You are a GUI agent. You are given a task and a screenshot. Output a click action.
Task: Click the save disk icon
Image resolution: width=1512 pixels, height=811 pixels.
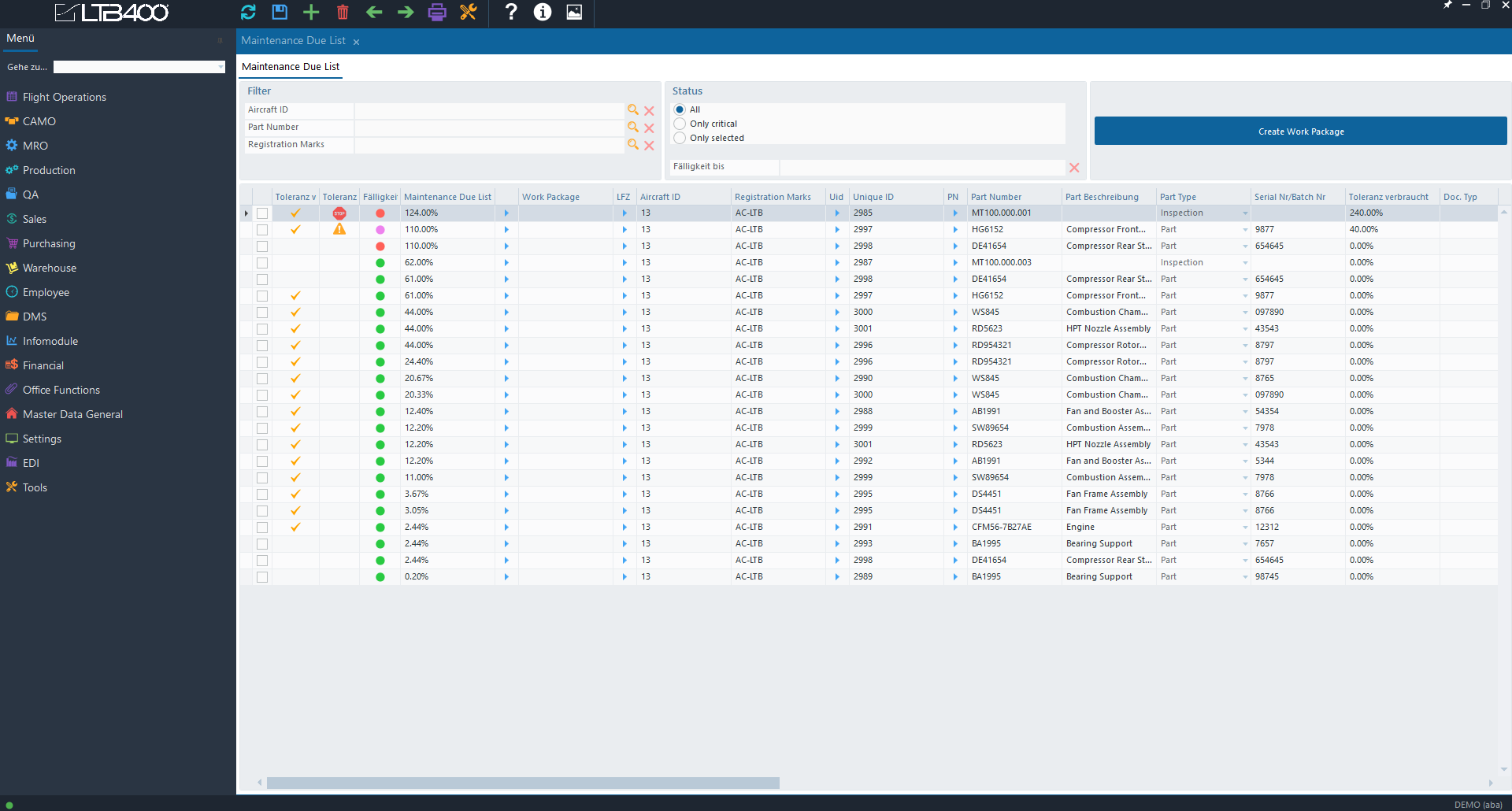tap(280, 12)
